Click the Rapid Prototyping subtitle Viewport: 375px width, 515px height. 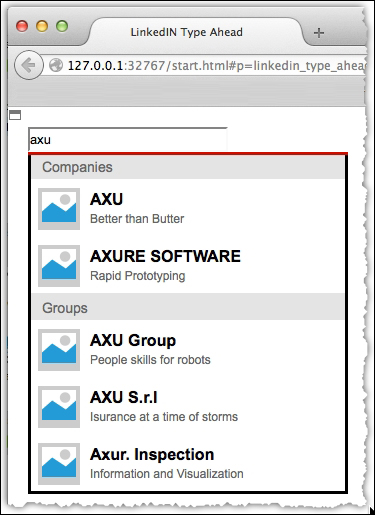pyautogui.click(x=138, y=276)
